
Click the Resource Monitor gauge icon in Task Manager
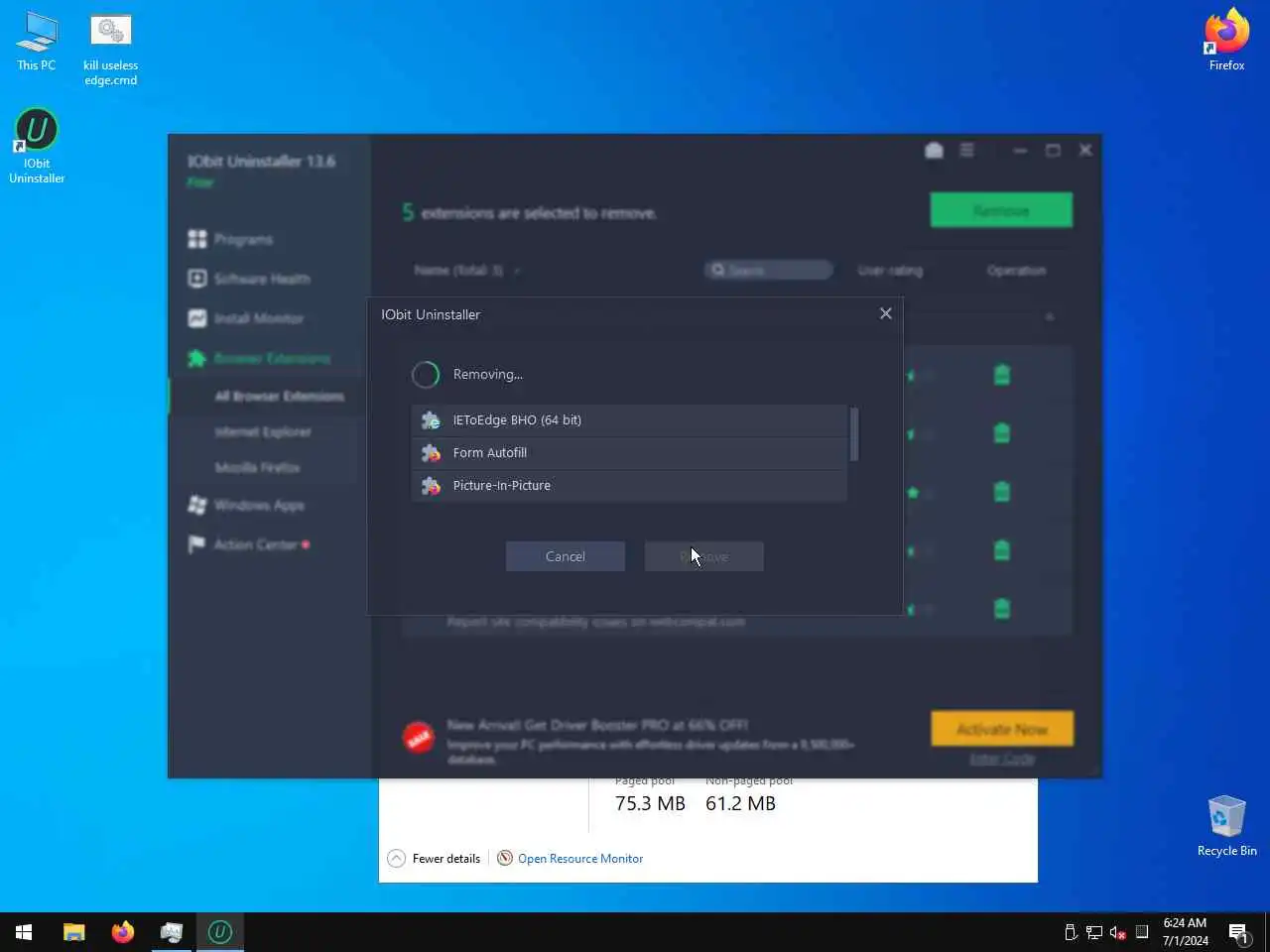tap(505, 858)
